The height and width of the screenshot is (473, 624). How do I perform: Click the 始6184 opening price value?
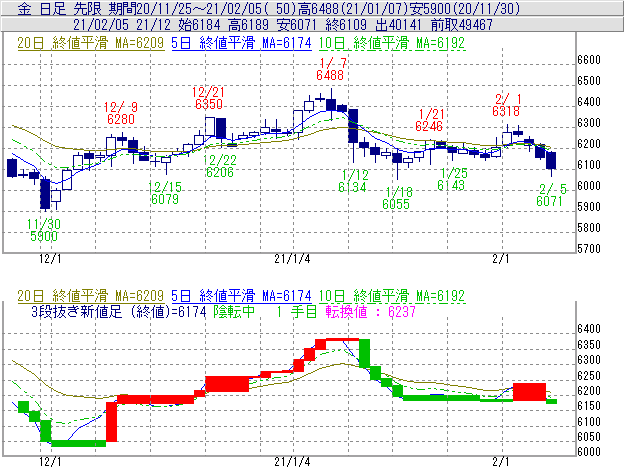199,25
